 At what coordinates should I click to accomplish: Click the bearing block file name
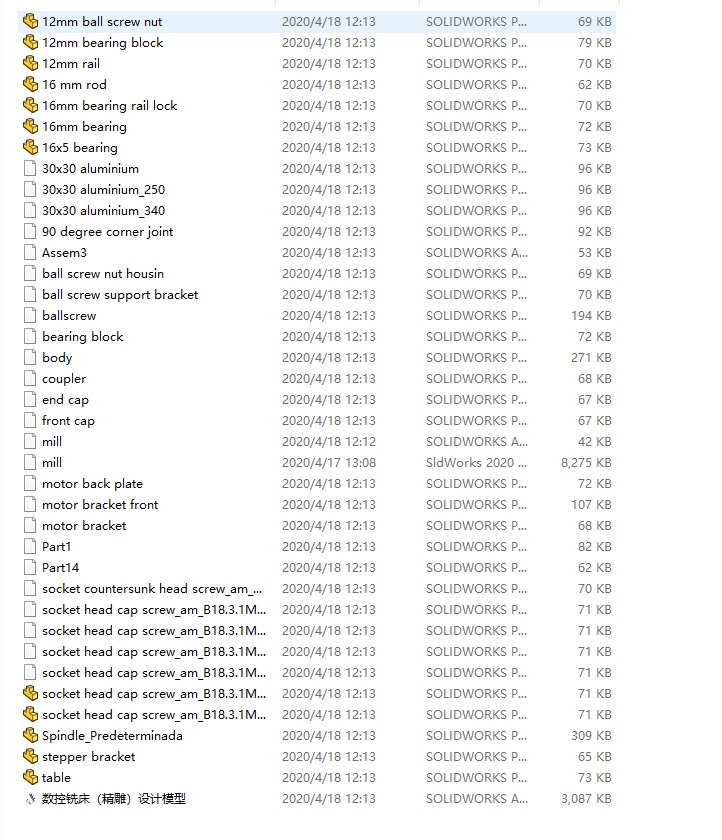[x=82, y=336]
